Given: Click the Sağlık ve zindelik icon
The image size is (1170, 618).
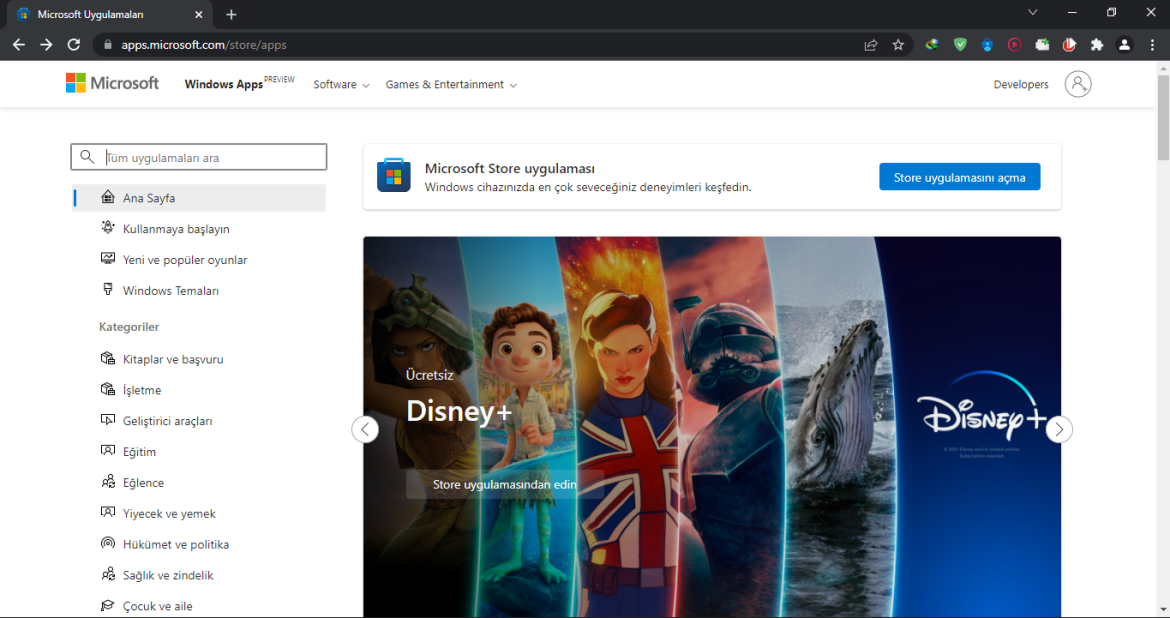Looking at the screenshot, I should point(108,575).
